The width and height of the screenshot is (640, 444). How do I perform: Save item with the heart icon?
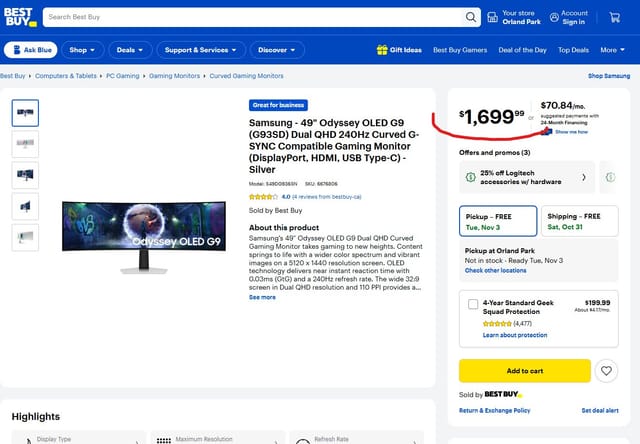pos(606,371)
